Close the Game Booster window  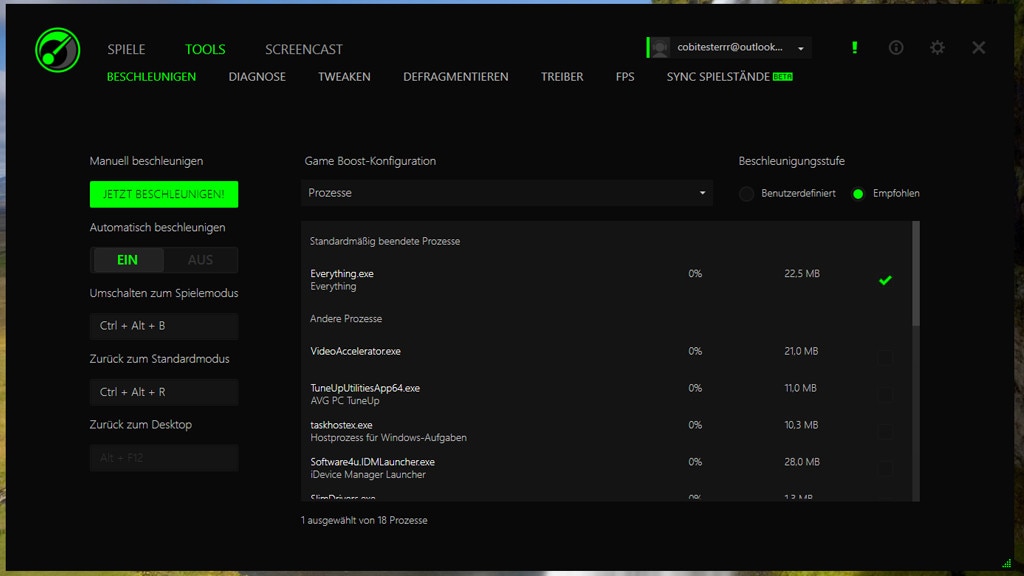click(x=978, y=47)
